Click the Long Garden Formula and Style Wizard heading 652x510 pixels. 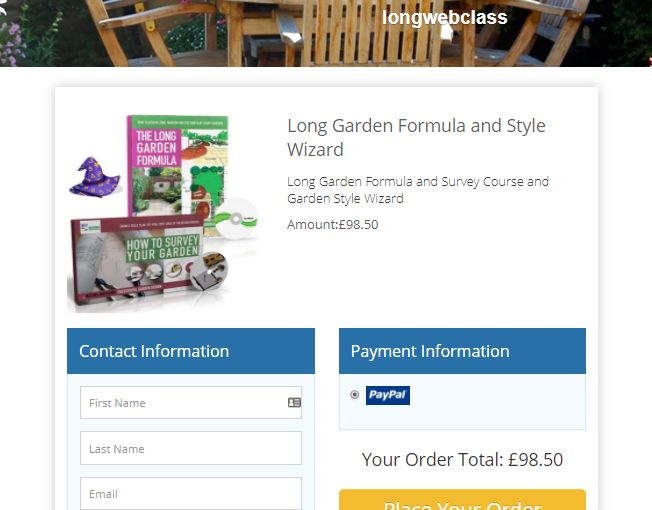coord(416,138)
